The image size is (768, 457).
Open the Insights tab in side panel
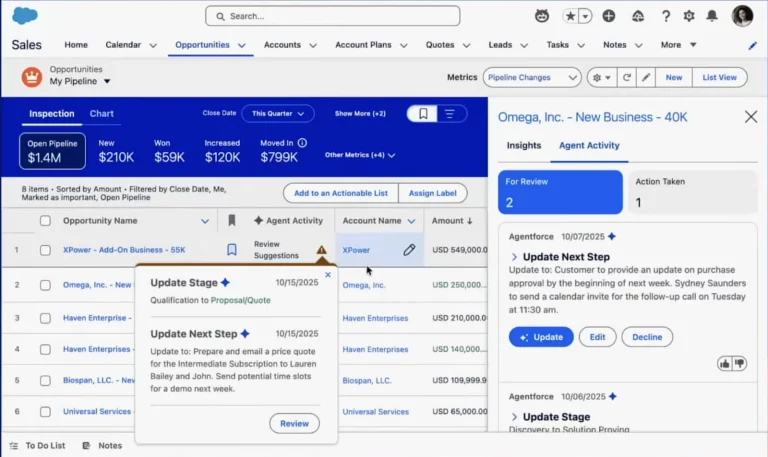tap(523, 145)
